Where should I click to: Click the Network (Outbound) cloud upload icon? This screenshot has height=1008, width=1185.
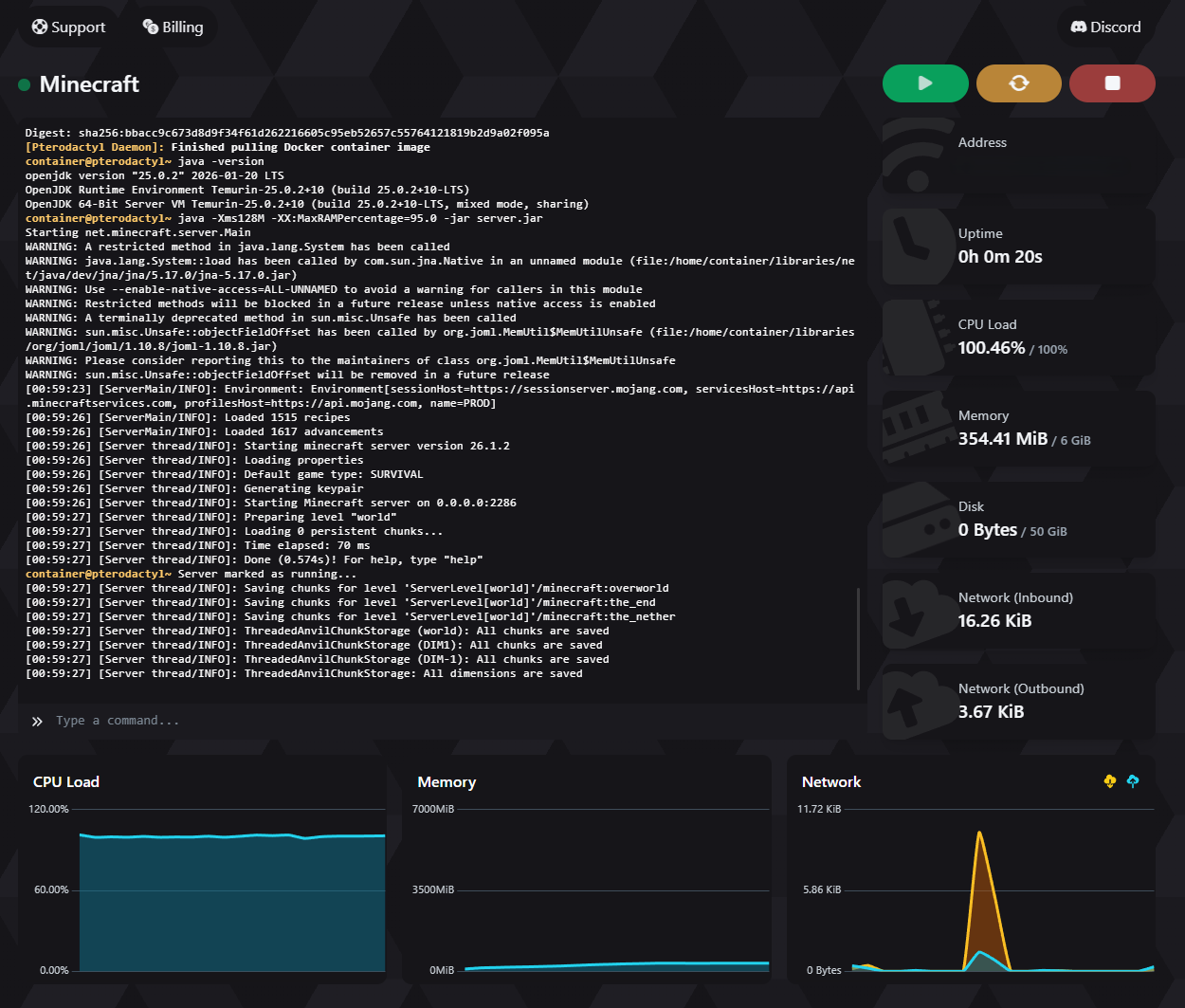[x=912, y=701]
